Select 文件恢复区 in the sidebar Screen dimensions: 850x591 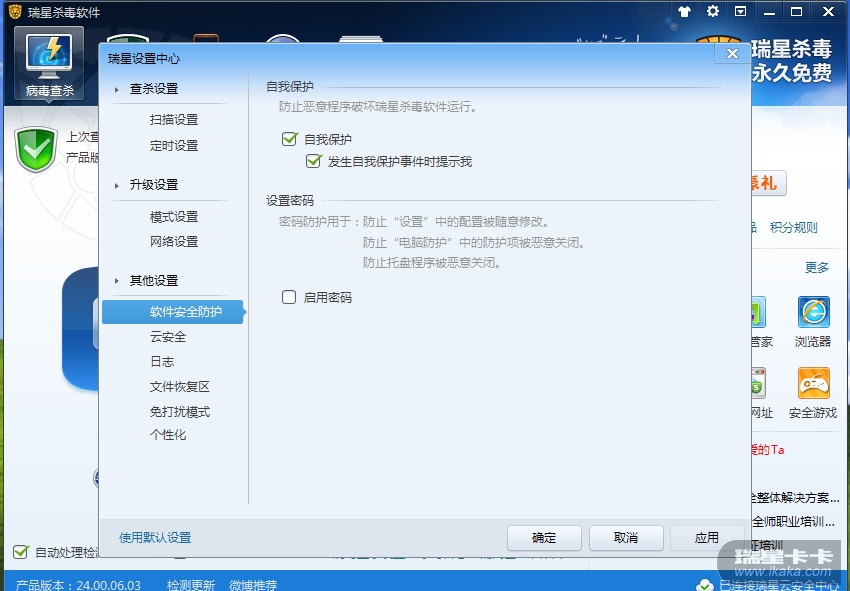tap(180, 387)
